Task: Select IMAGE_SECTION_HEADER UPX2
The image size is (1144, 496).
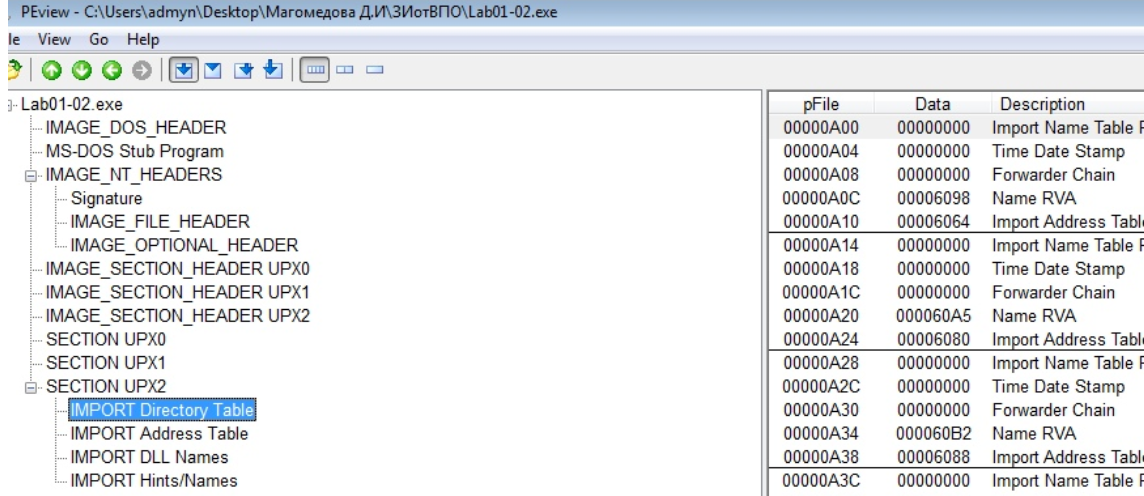Action: 177,316
